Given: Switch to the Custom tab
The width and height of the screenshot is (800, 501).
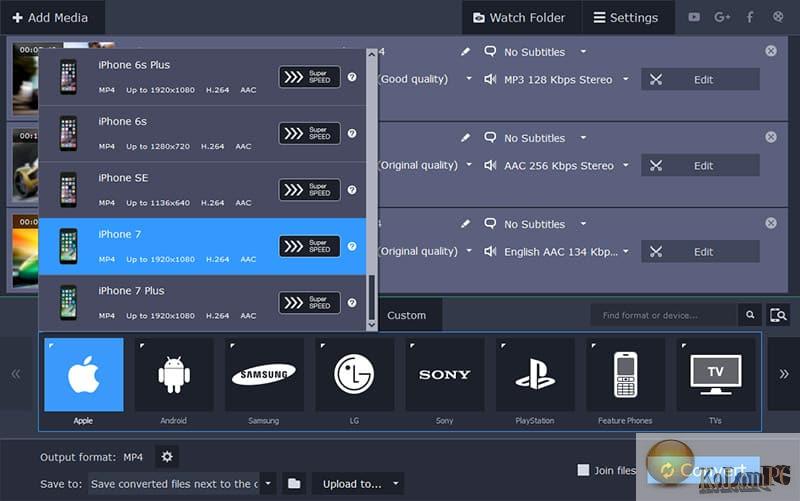Looking at the screenshot, I should [407, 315].
